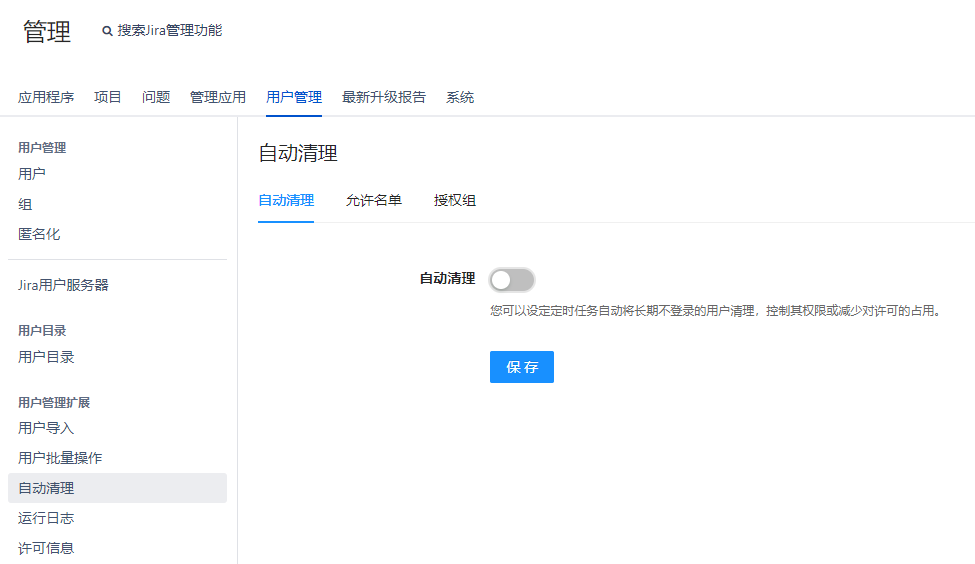Viewport: 975px width, 564px height.
Task: Click the 保存 button
Action: [521, 367]
